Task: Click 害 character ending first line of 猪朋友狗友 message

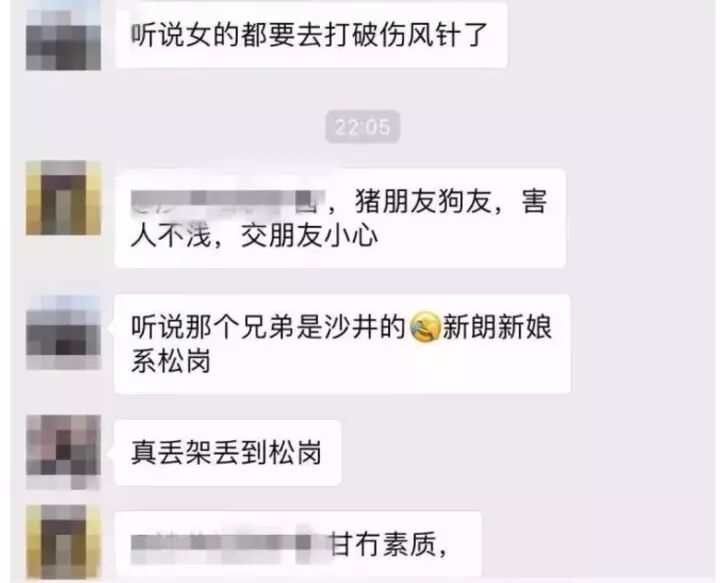Action: click(x=534, y=202)
